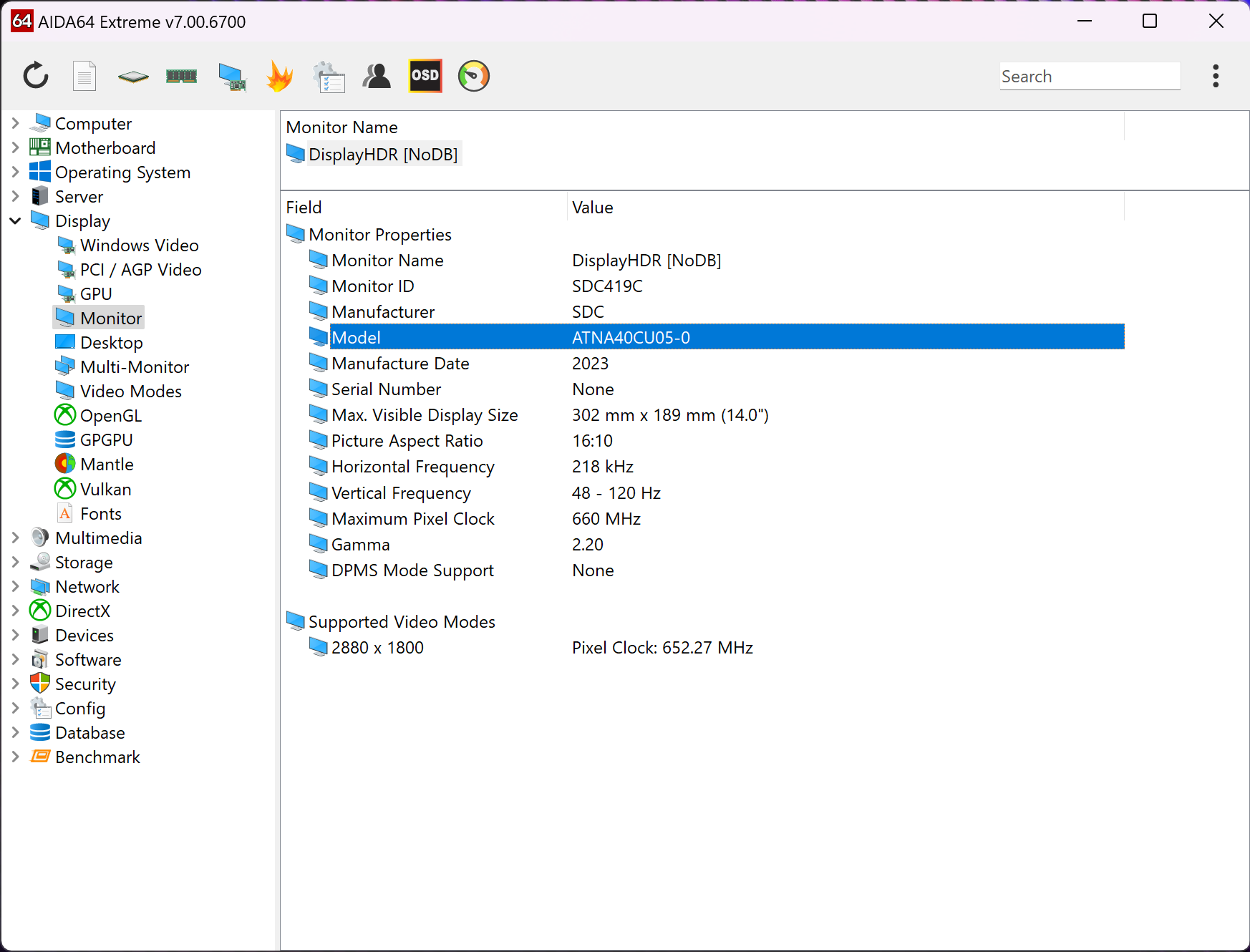The image size is (1250, 952).
Task: Click the Benchmark icon in the tree
Action: [40, 757]
